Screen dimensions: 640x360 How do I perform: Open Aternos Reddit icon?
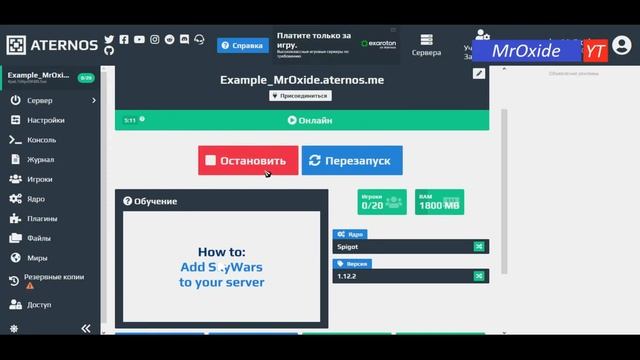click(169, 39)
